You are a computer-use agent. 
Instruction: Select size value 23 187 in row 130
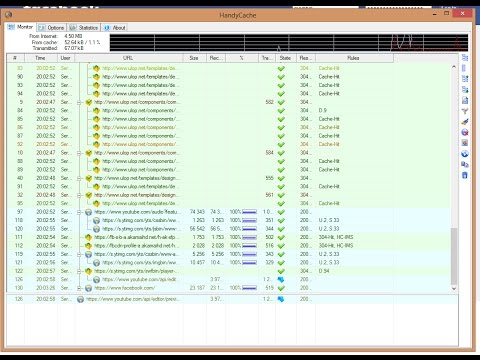coord(197,288)
